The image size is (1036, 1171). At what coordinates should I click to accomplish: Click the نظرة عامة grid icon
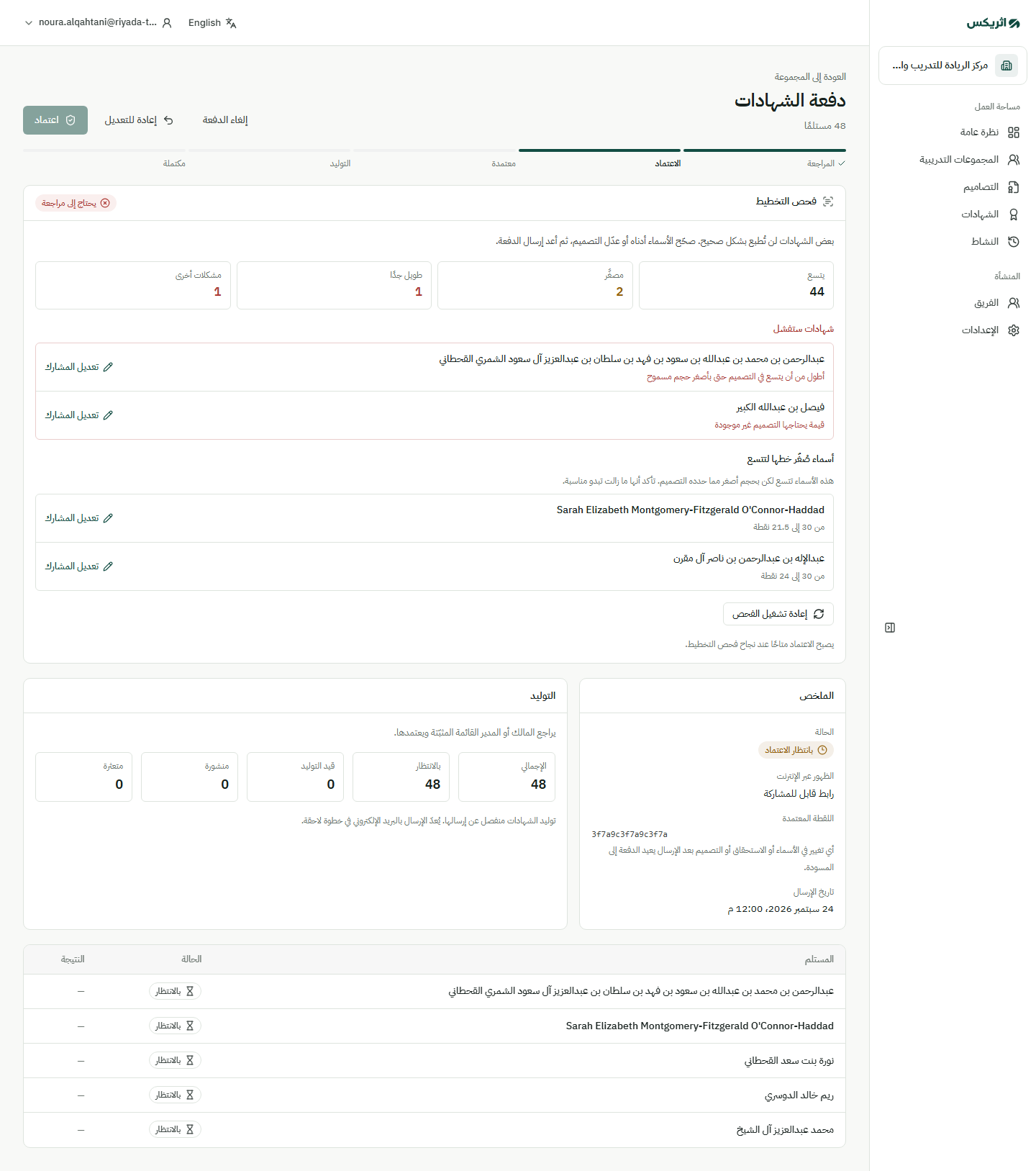[1014, 132]
